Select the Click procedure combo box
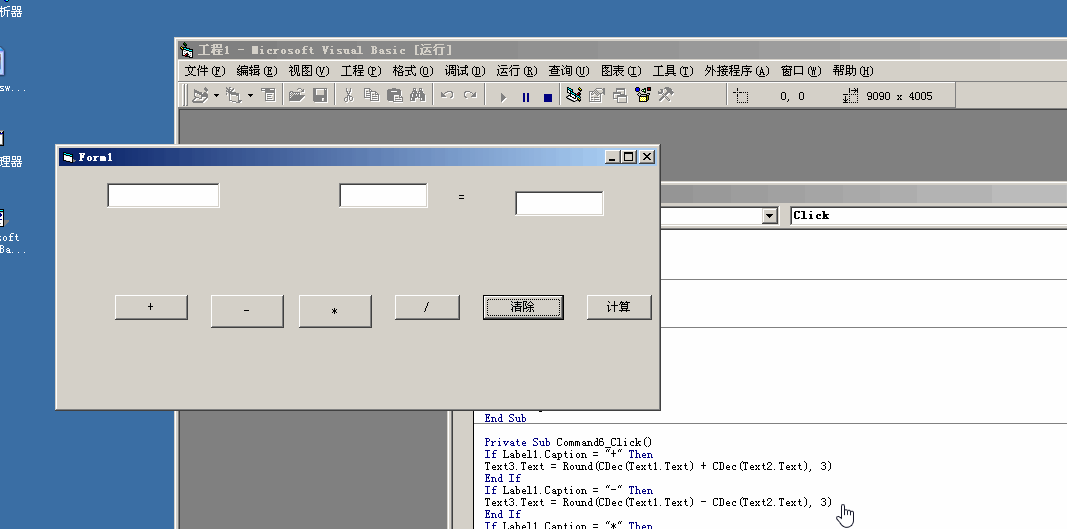 pyautogui.click(x=927, y=215)
